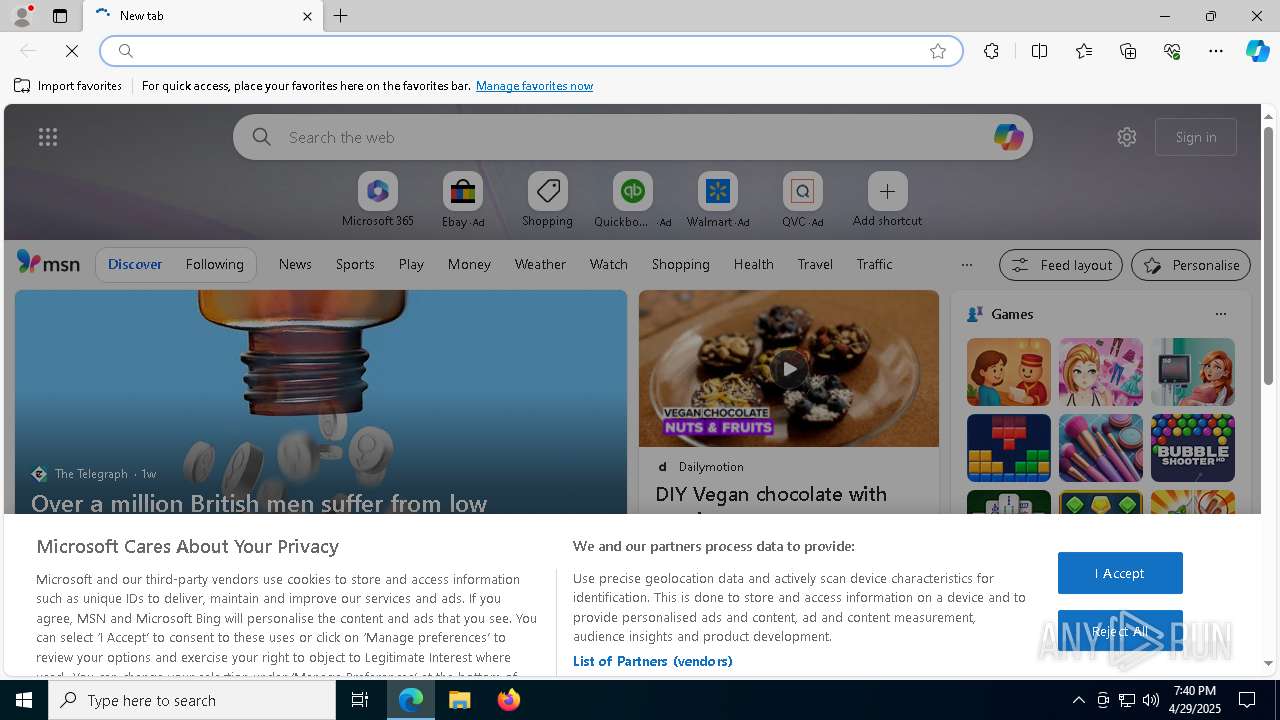Open Copilot icon in search box

point(1008,137)
